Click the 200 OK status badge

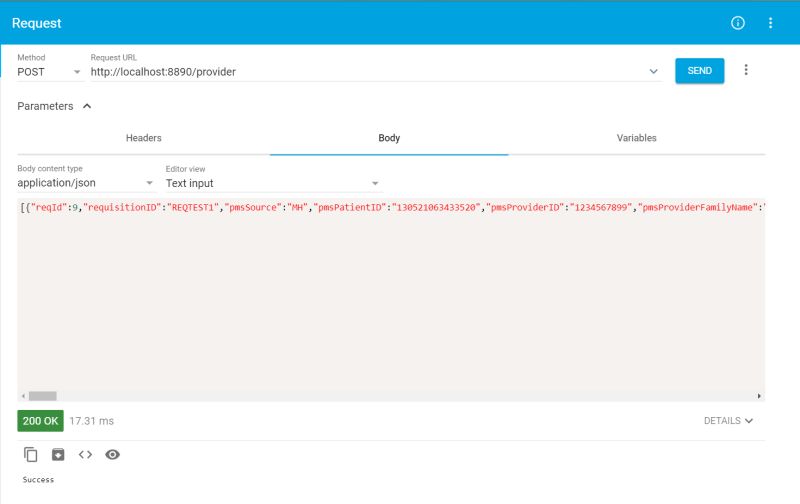coord(40,421)
